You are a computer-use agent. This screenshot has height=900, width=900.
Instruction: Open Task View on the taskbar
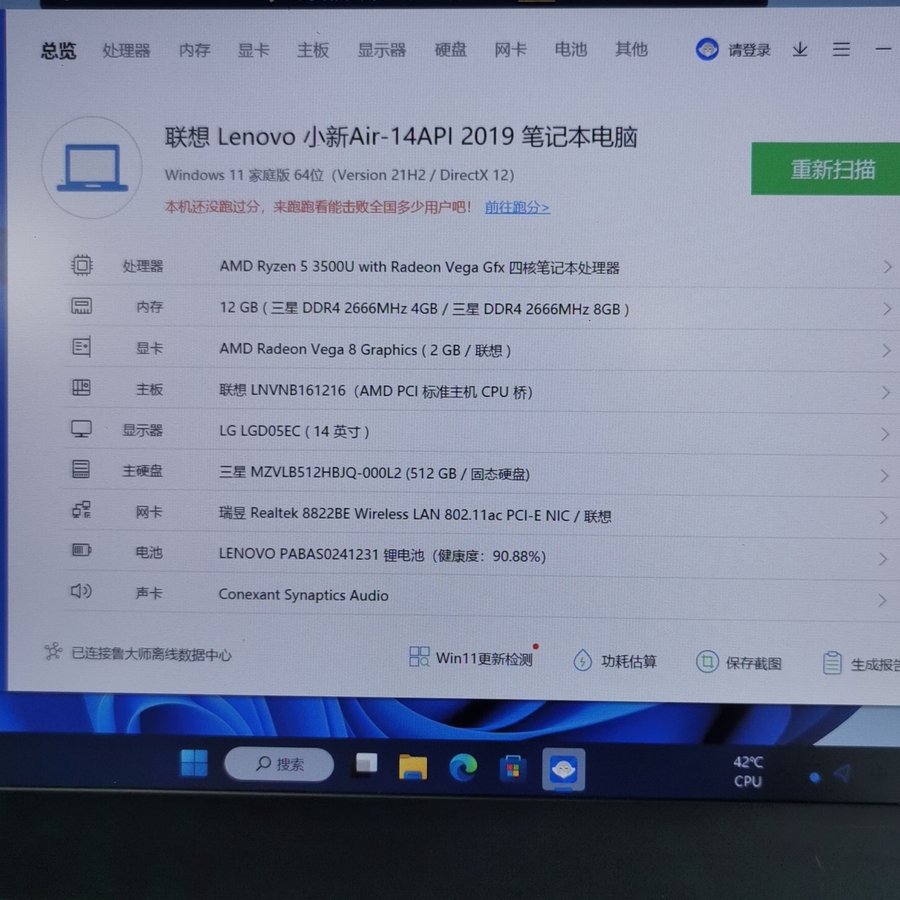(366, 765)
